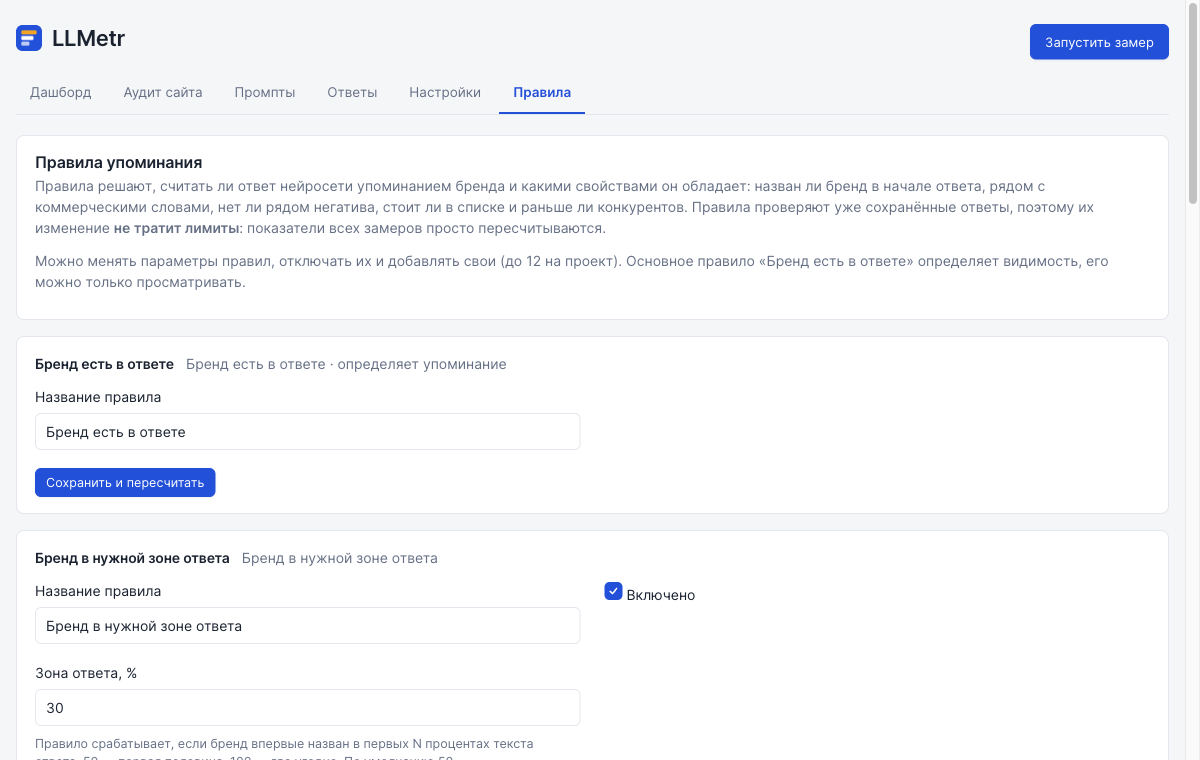Focus the name field "Бренд в нужной зоне ответа"
Image resolution: width=1200 pixels, height=760 pixels.
(308, 626)
